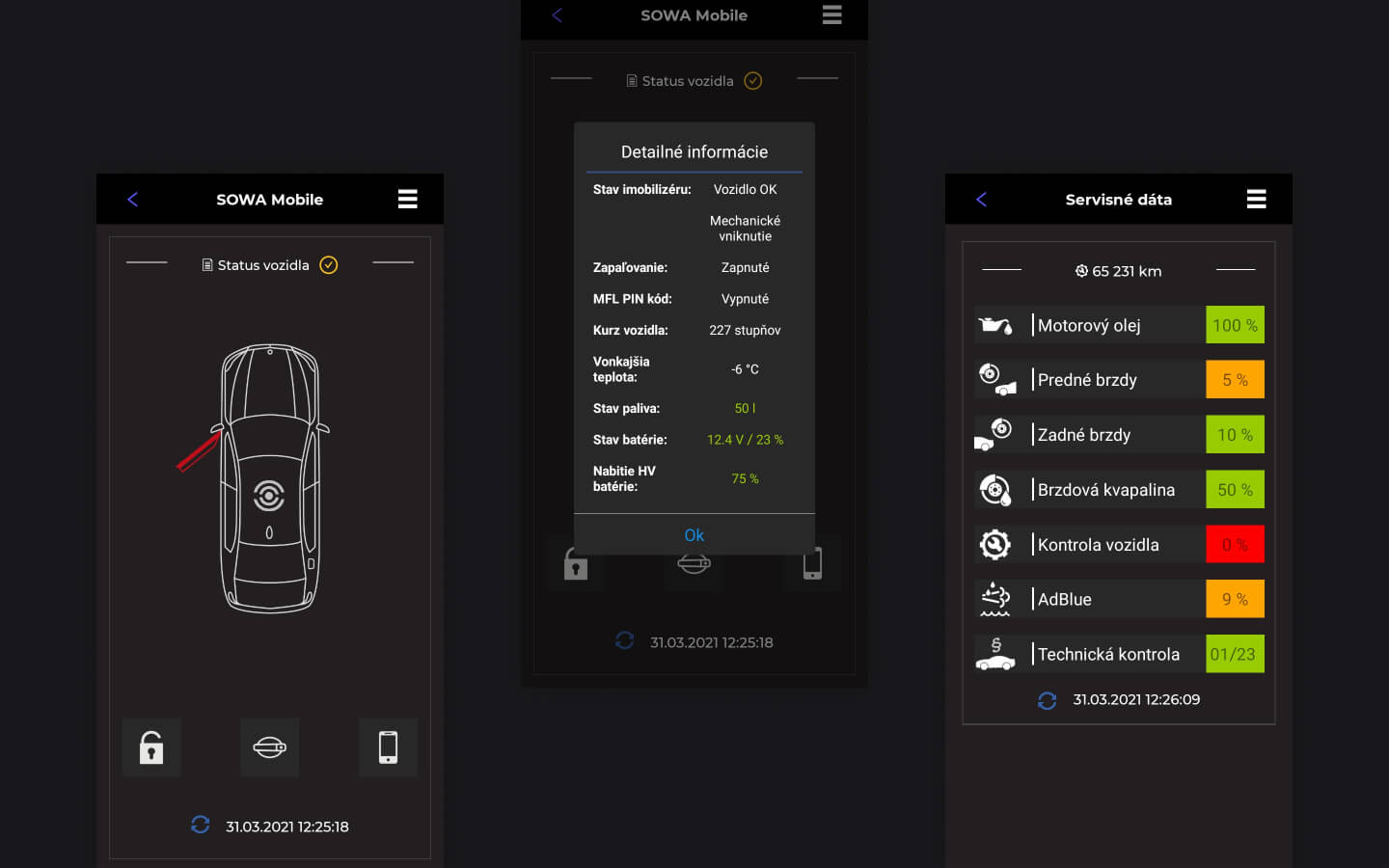Image resolution: width=1389 pixels, height=868 pixels.
Task: Tap the engine oil can icon
Action: pos(995,326)
